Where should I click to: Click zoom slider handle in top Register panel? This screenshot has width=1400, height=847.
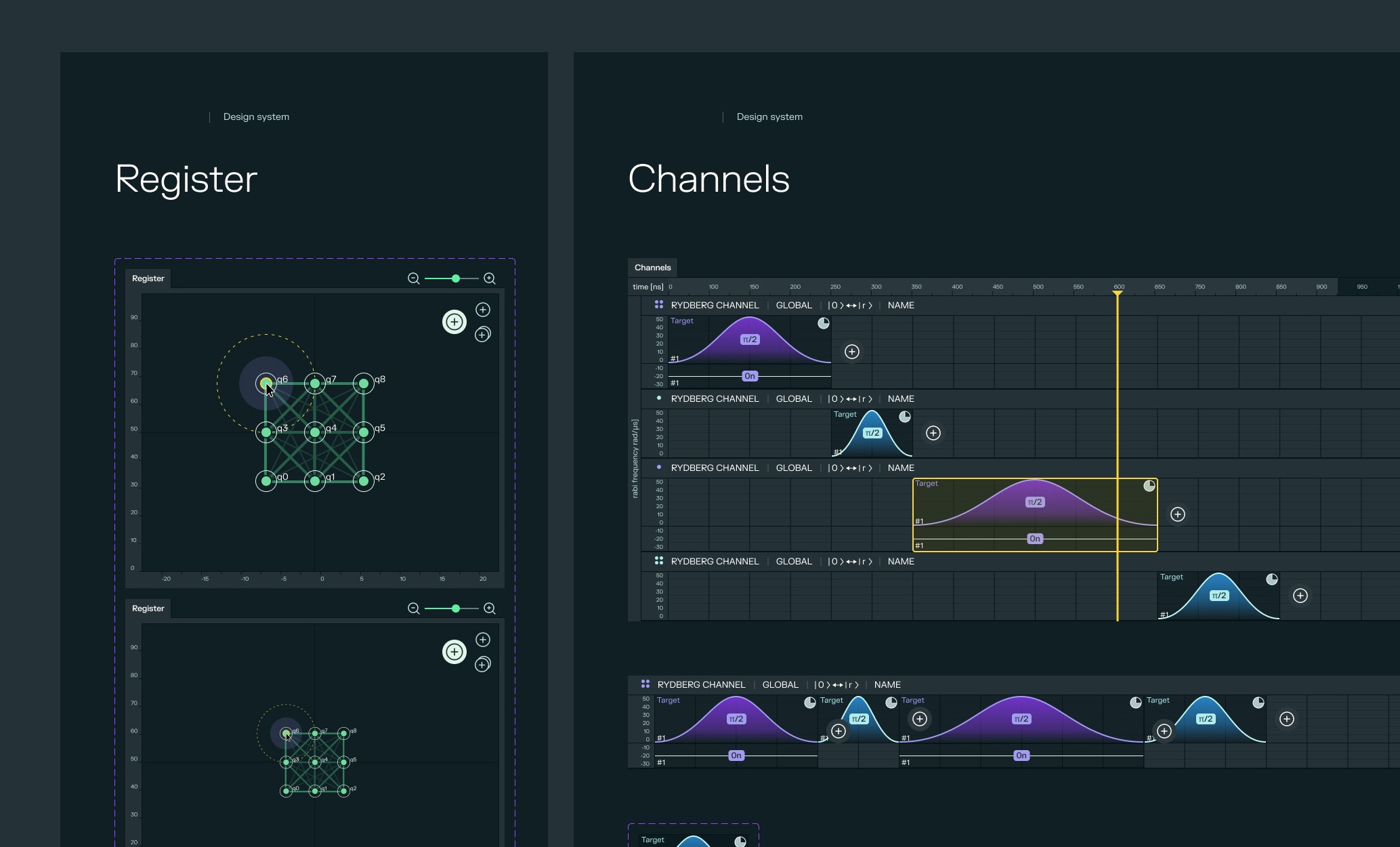click(456, 278)
